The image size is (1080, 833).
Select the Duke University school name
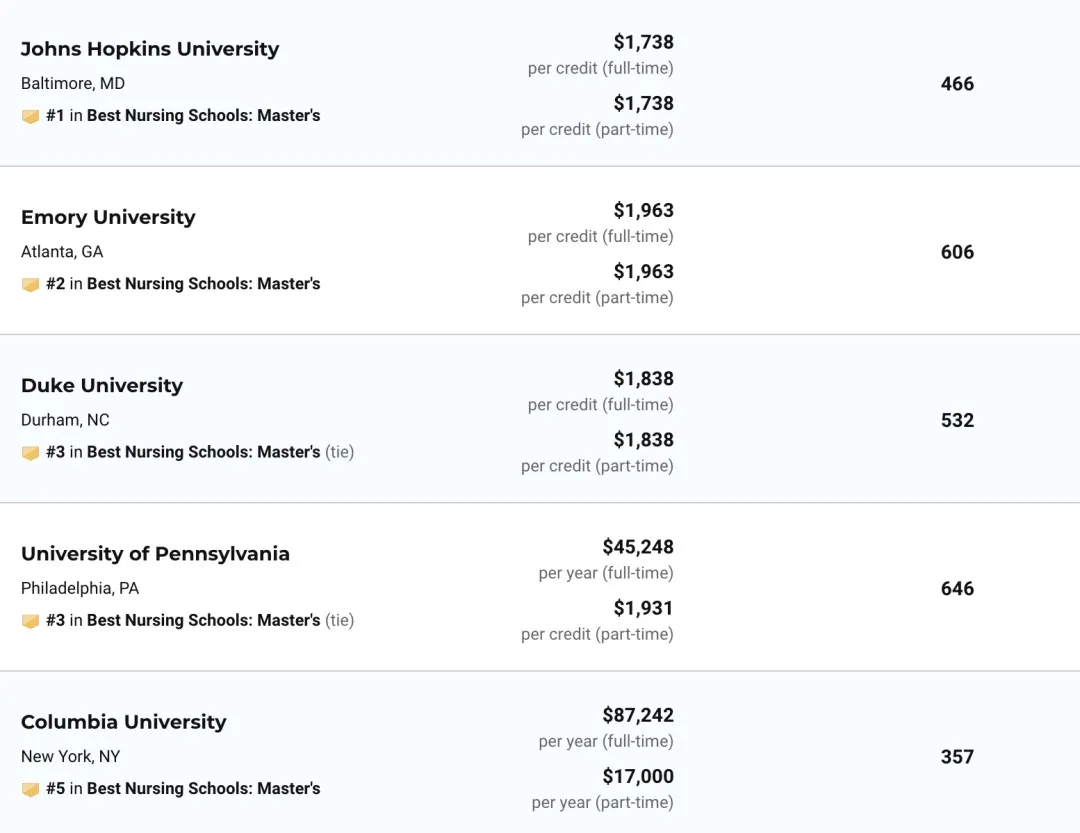pyautogui.click(x=102, y=385)
